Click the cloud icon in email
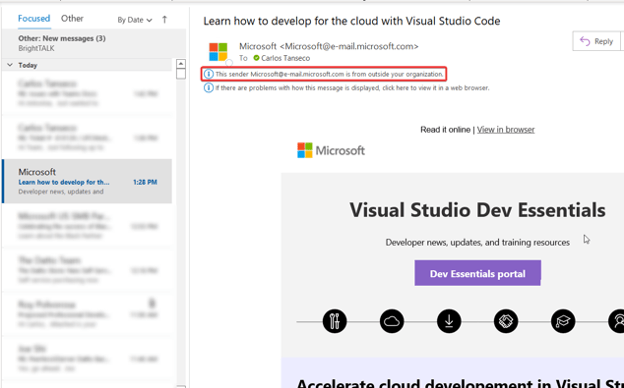 click(x=392, y=321)
